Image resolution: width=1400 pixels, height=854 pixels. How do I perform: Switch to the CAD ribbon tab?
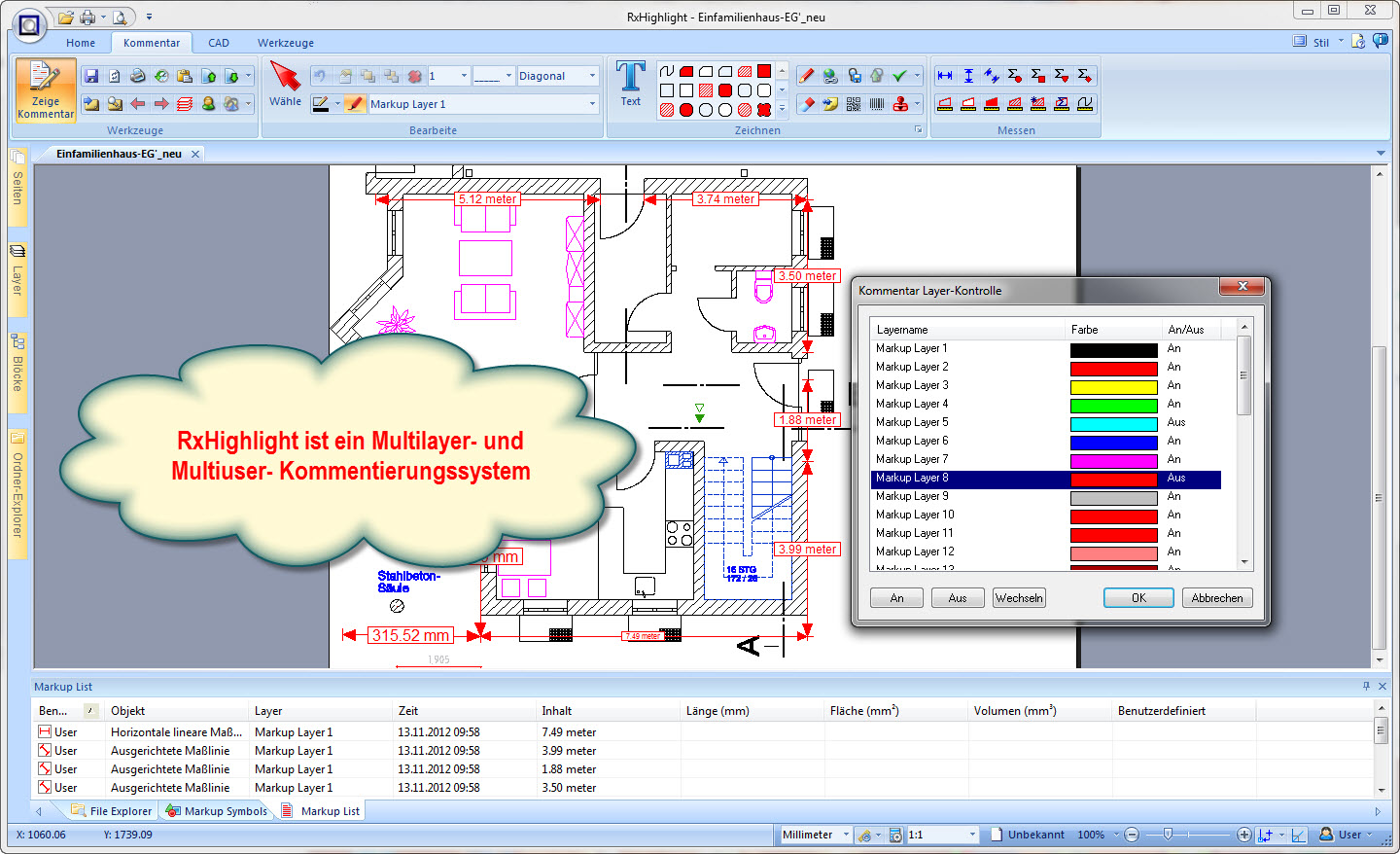point(219,43)
